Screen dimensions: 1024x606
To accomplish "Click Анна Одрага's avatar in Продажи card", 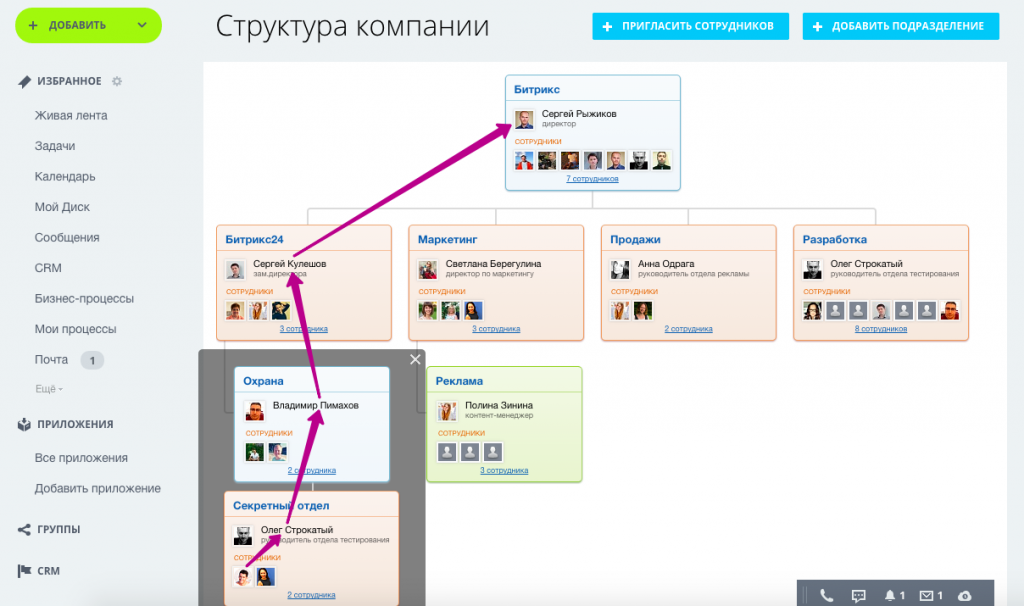I will click(620, 269).
